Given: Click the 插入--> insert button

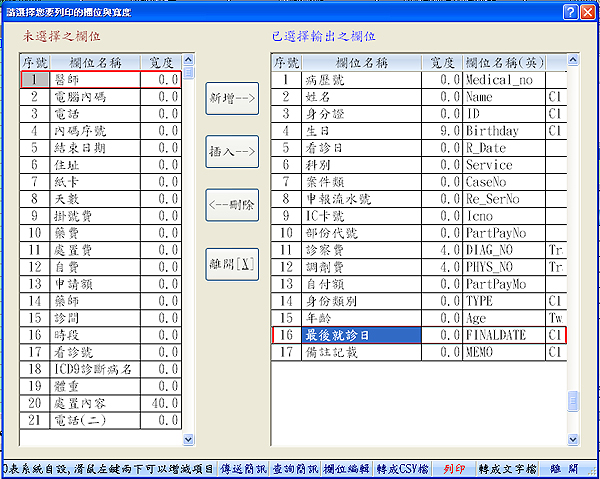Looking at the screenshot, I should (232, 152).
